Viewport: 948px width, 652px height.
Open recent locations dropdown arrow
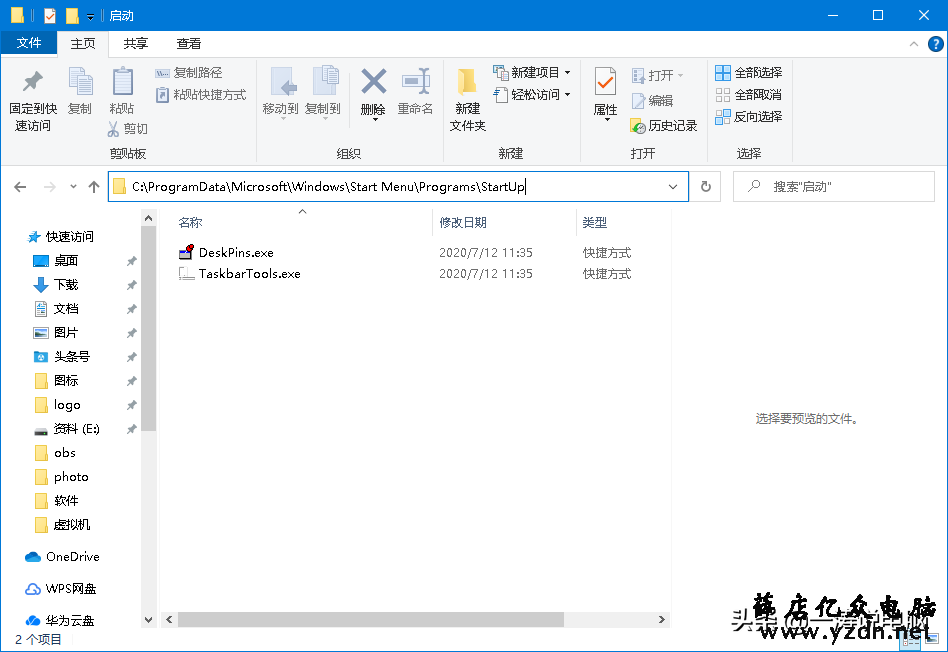[x=73, y=187]
